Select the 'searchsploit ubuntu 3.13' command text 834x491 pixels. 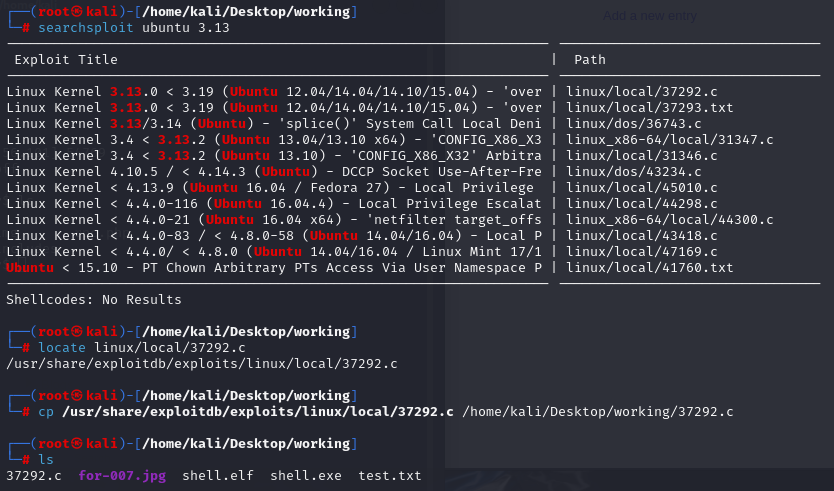(134, 28)
